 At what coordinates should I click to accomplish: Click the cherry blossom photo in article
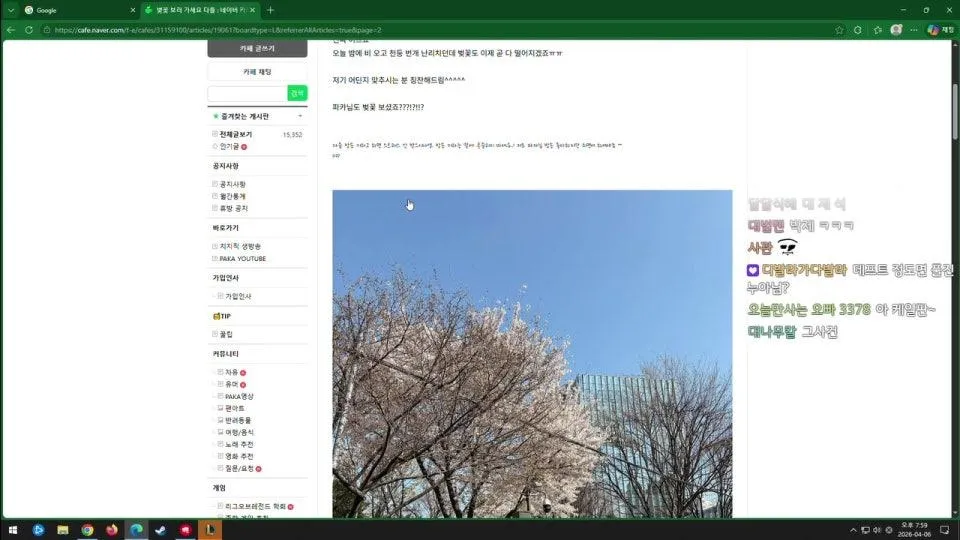pos(532,354)
